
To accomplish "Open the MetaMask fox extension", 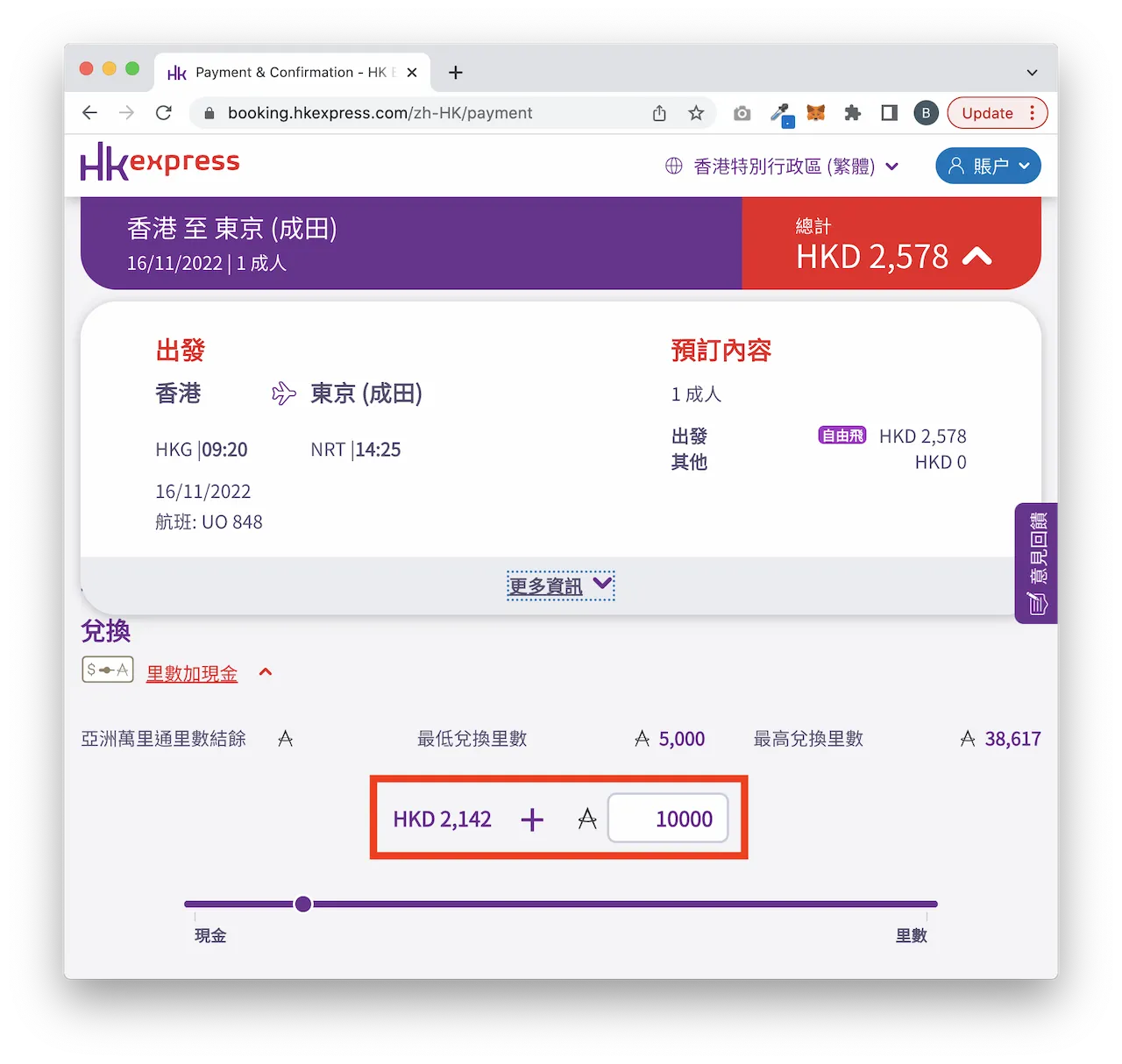I will (816, 113).
